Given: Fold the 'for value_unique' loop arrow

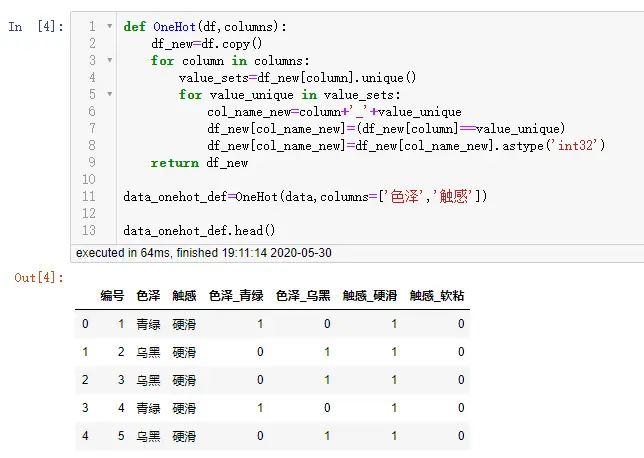Looking at the screenshot, I should (x=108, y=95).
